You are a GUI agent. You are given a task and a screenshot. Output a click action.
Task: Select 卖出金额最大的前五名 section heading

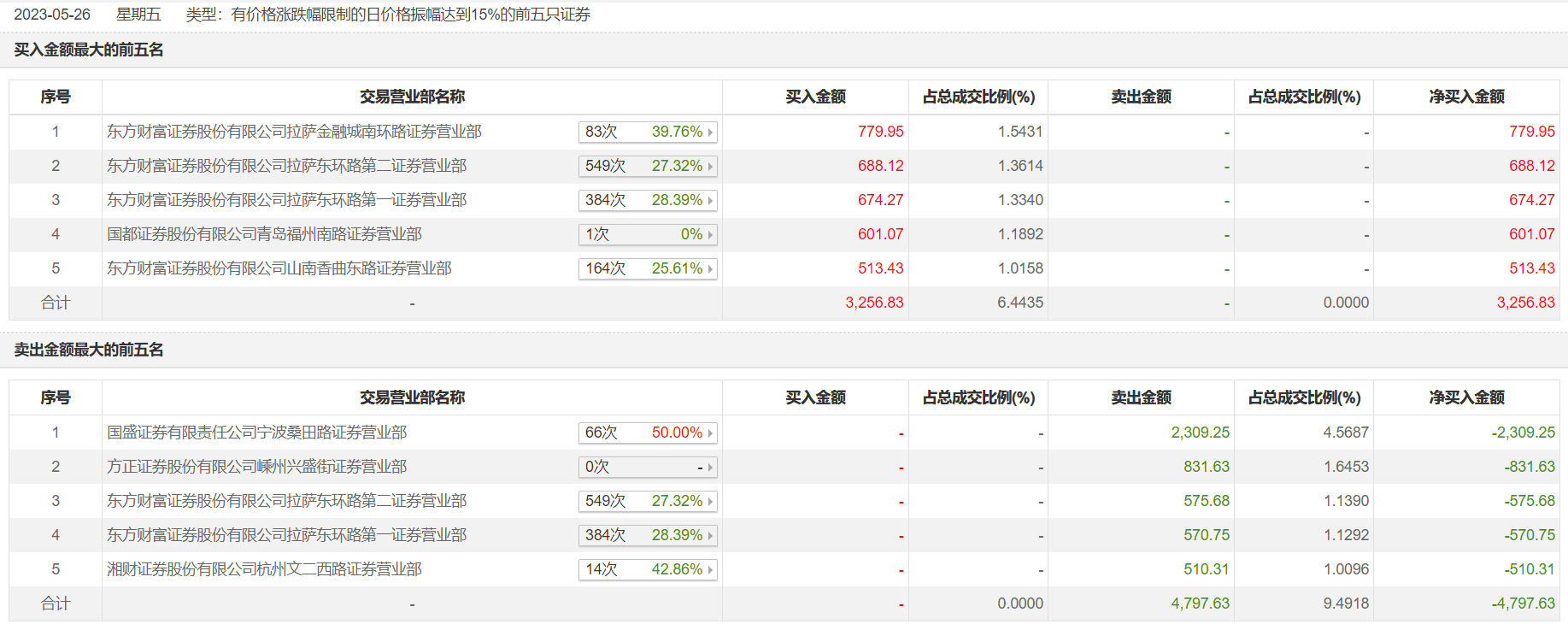click(x=89, y=350)
